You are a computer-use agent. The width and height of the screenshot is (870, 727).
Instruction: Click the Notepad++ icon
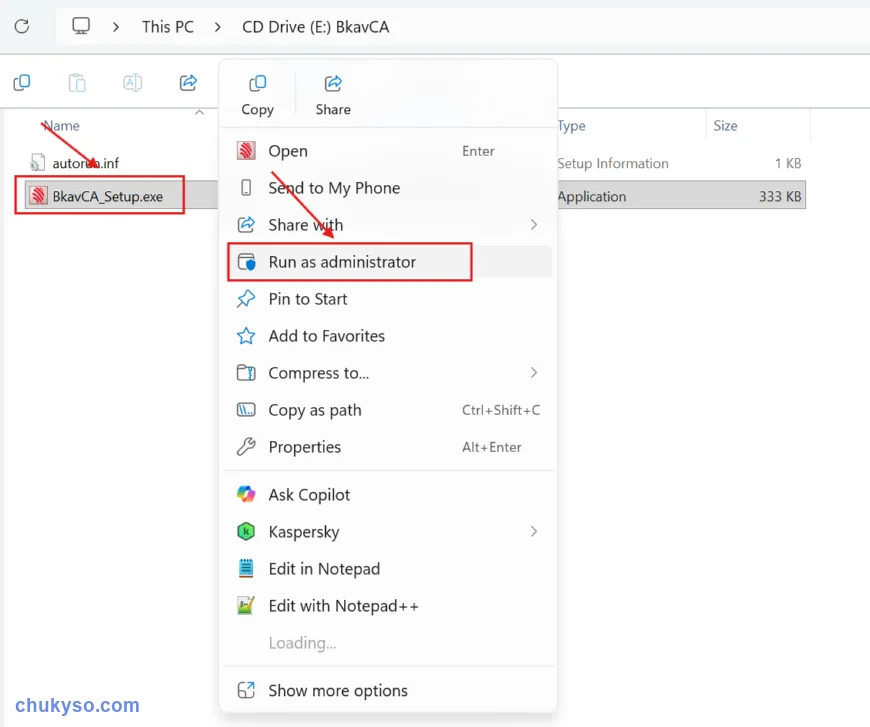click(x=246, y=605)
